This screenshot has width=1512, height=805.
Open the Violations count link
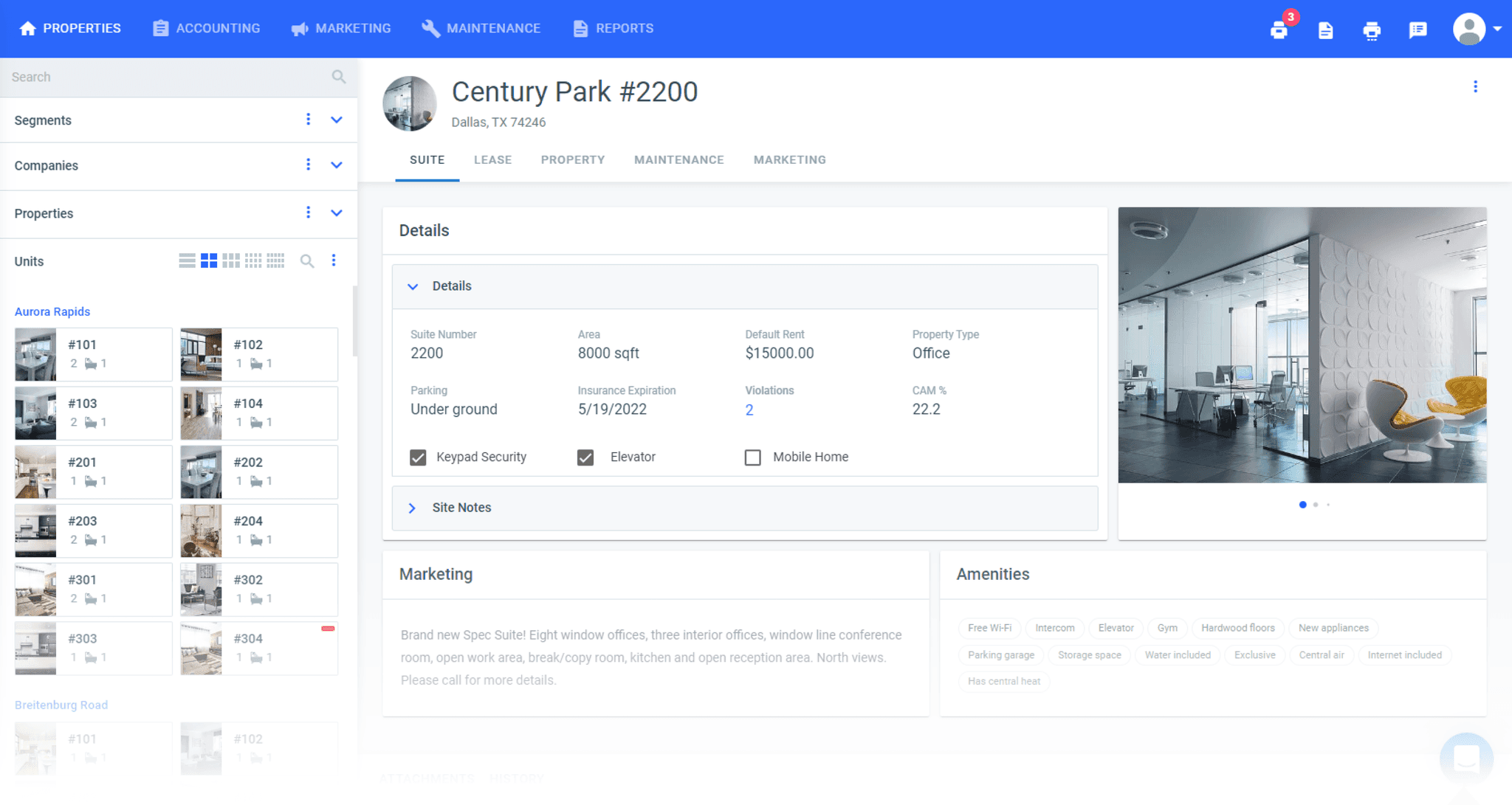[749, 410]
